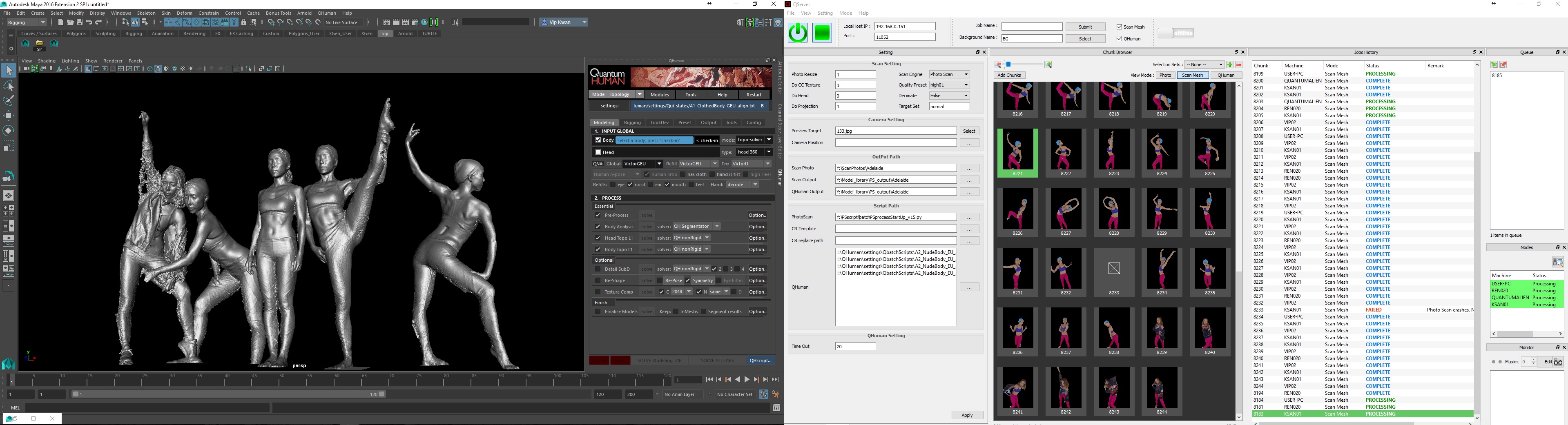Click Maya's Save Scene floppy icon

80,22
